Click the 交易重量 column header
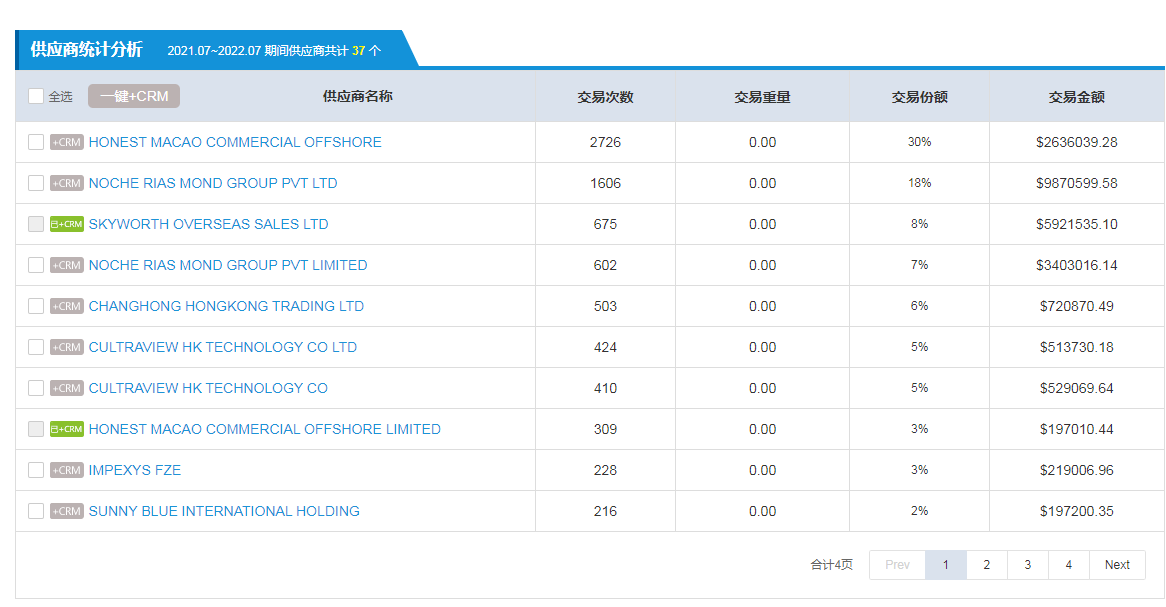The width and height of the screenshot is (1166, 607). (x=762, y=97)
